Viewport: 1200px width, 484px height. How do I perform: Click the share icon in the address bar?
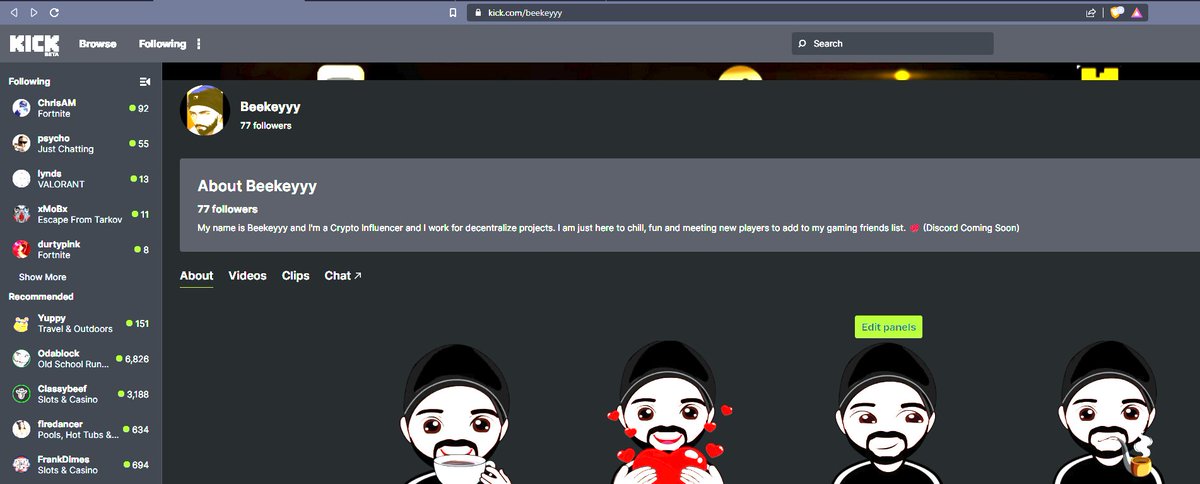(1091, 13)
